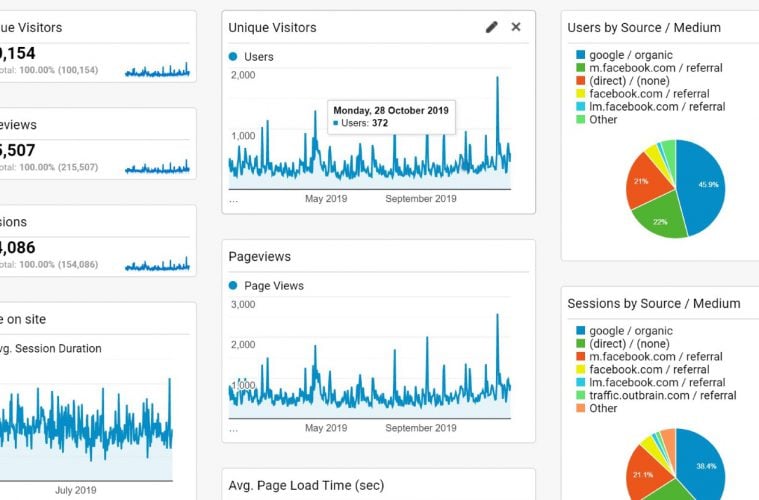Image resolution: width=759 pixels, height=500 pixels.
Task: Click the Avg. Page Load Time (sec) title
Action: click(305, 486)
